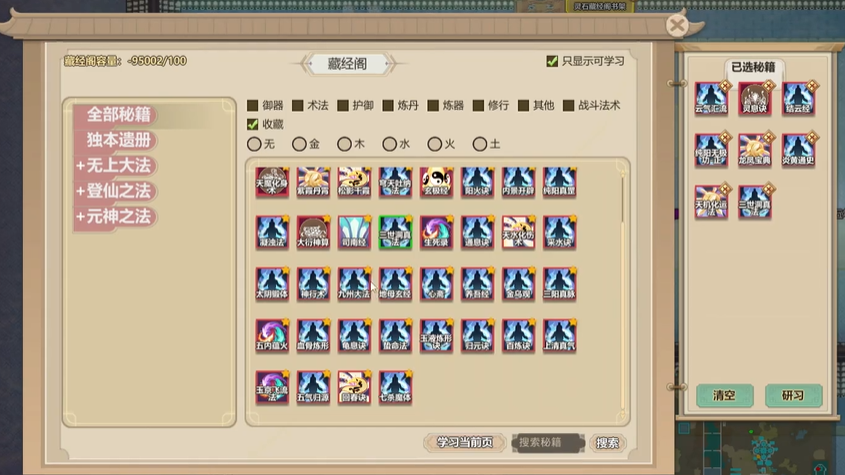845x475 pixels.
Task: Click the 研习 study button
Action: point(793,395)
